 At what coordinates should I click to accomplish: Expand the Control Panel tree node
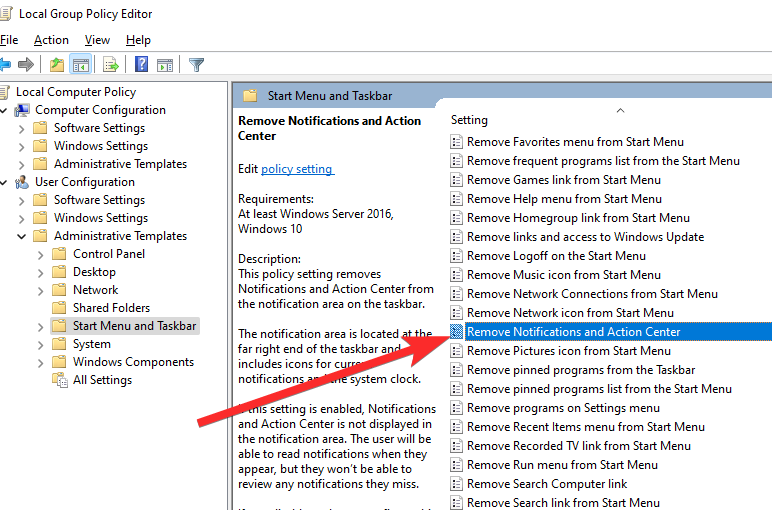40,255
